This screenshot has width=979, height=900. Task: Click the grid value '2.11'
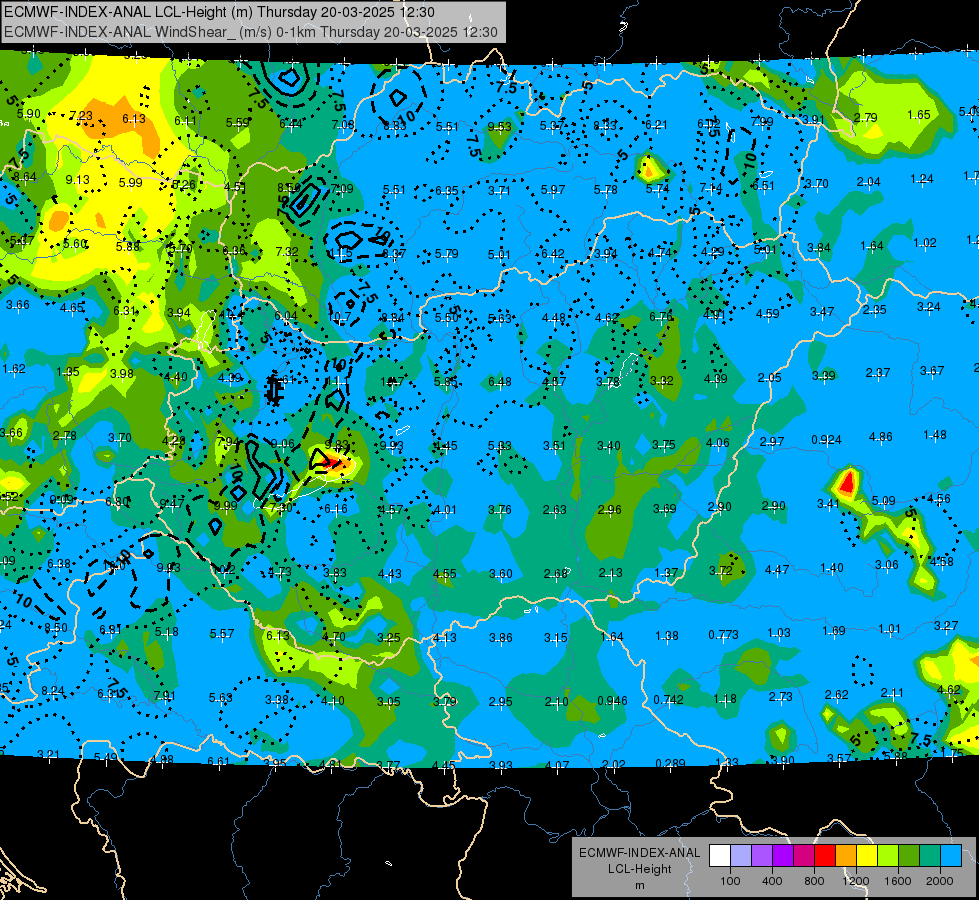point(892,692)
